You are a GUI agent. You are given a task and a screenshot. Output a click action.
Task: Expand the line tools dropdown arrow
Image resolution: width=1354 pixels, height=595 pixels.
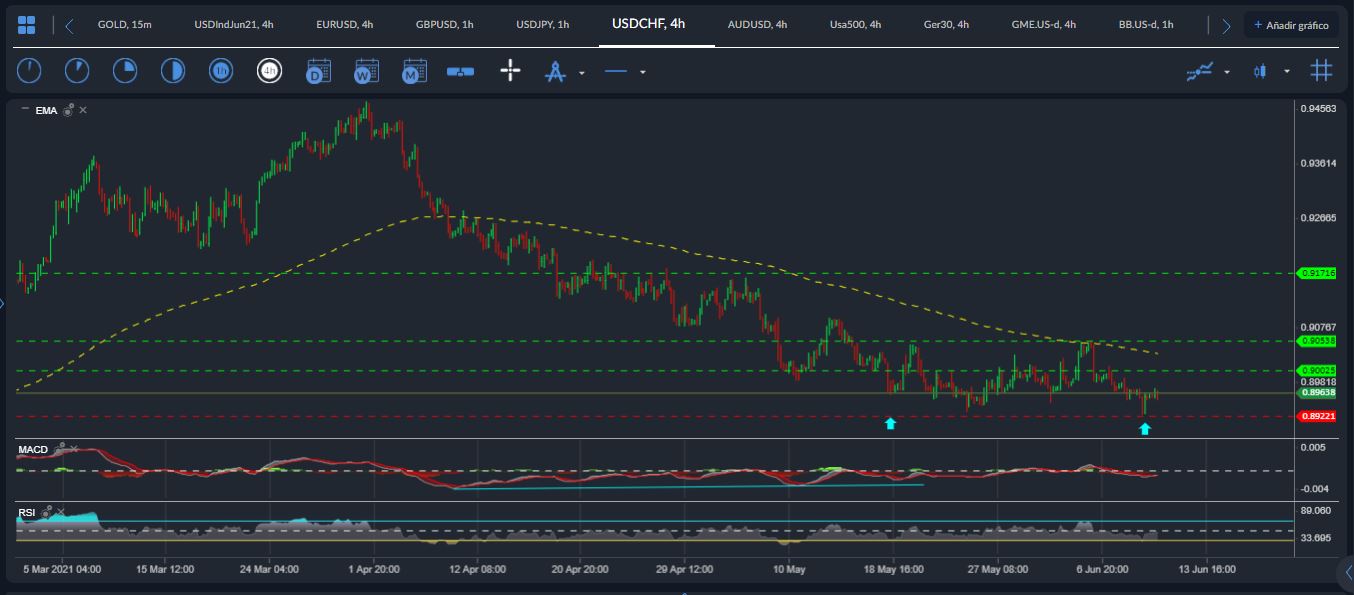click(643, 72)
